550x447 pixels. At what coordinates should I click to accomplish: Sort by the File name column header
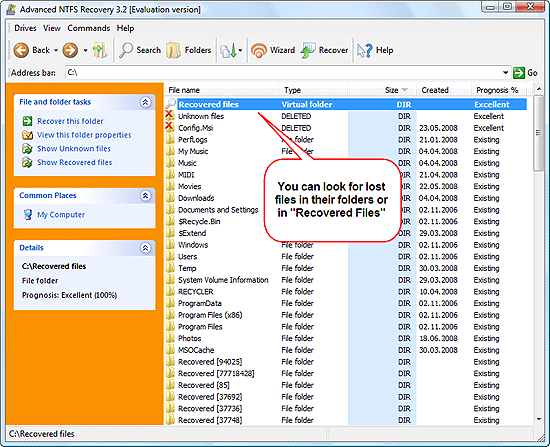tap(222, 90)
